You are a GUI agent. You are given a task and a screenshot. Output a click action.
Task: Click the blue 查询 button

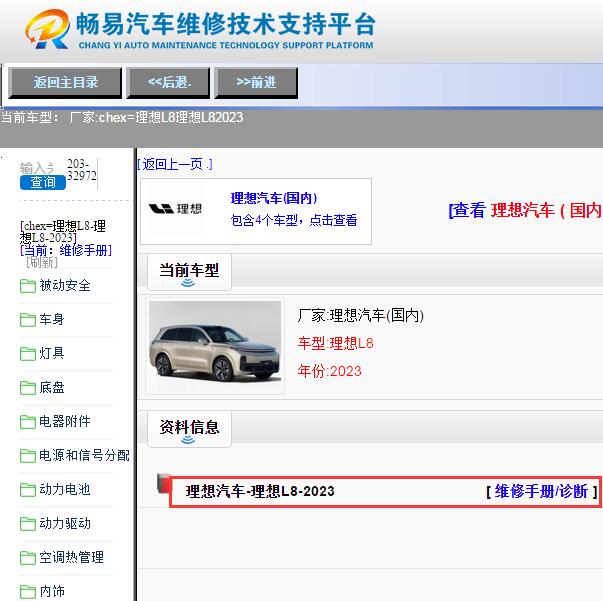(x=43, y=182)
